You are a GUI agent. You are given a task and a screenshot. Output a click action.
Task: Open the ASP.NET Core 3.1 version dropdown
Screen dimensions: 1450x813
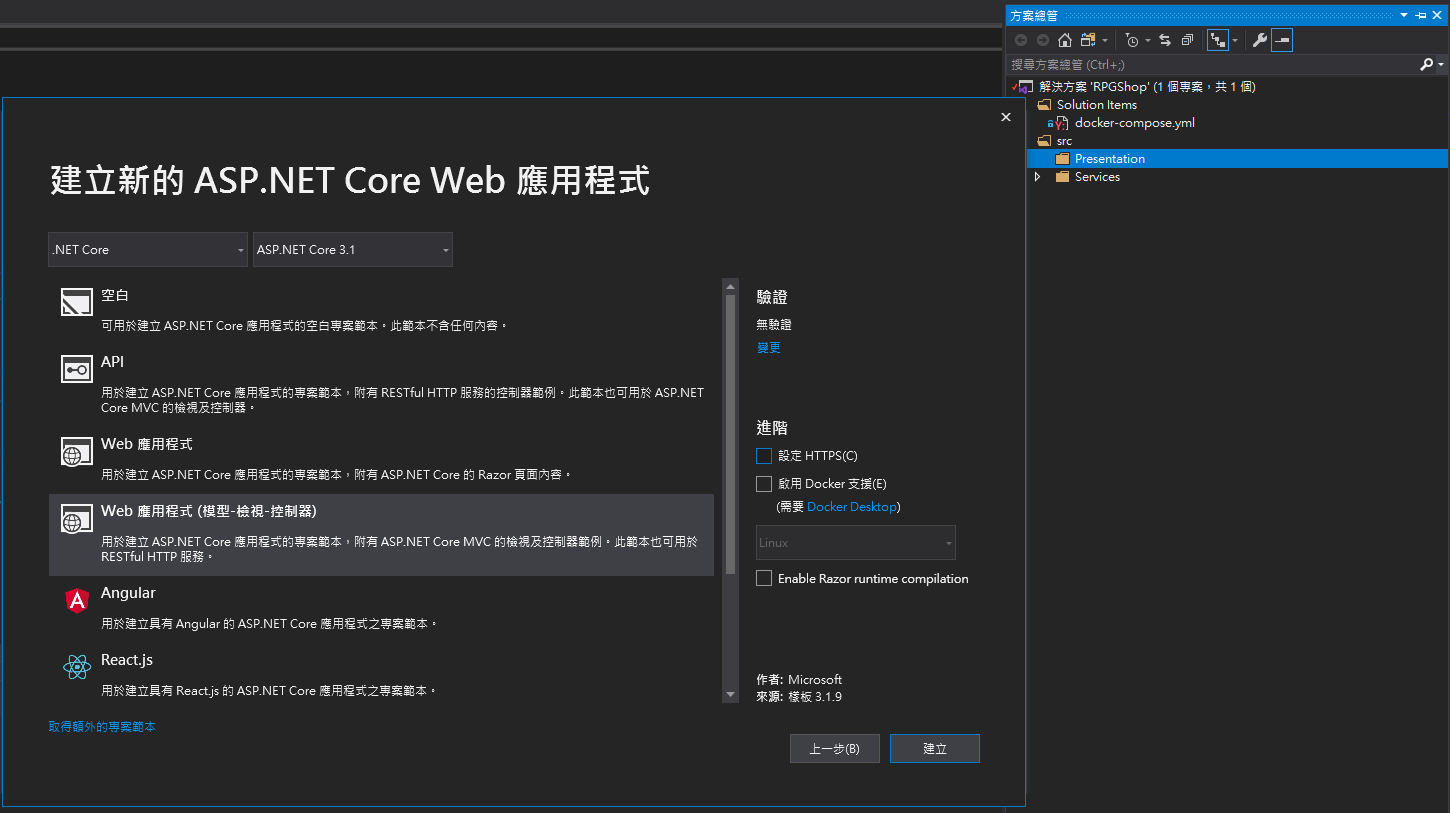353,250
